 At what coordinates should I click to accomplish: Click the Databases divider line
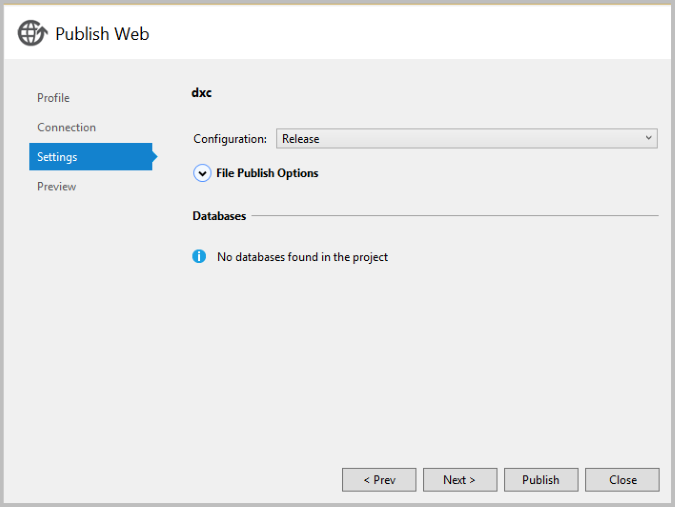tap(455, 216)
